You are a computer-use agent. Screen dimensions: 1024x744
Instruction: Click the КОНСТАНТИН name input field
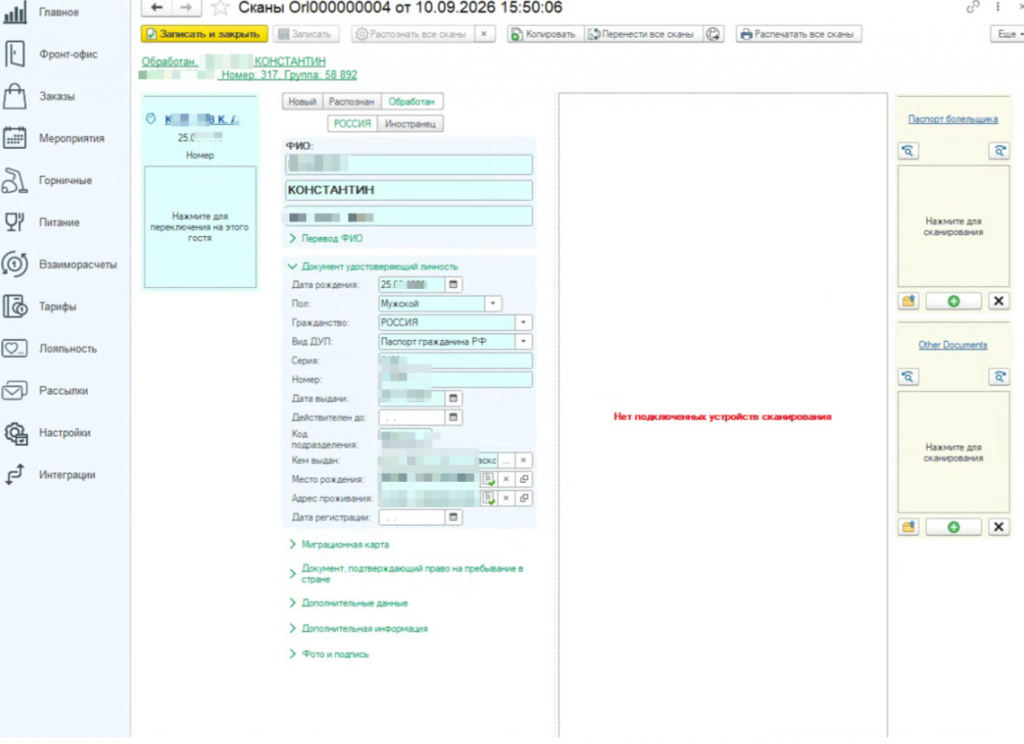(409, 190)
